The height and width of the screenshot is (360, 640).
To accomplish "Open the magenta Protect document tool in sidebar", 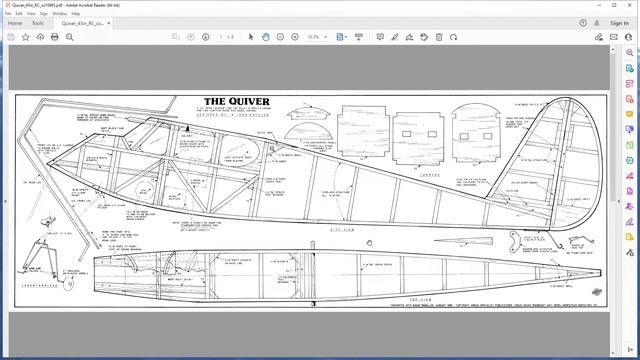I will point(630,191).
